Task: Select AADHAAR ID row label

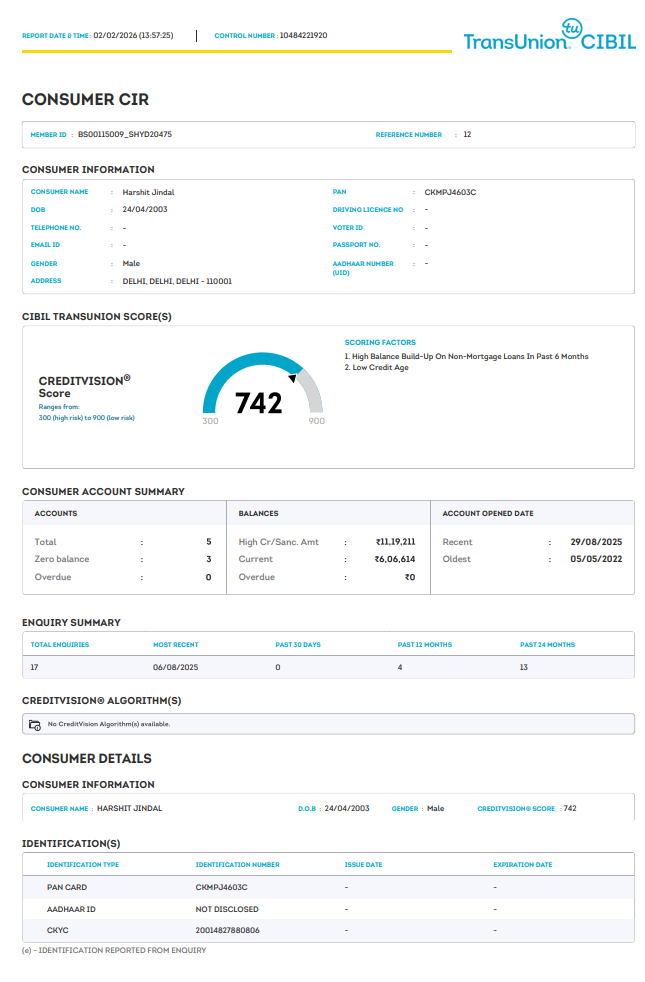Action: [x=71, y=910]
